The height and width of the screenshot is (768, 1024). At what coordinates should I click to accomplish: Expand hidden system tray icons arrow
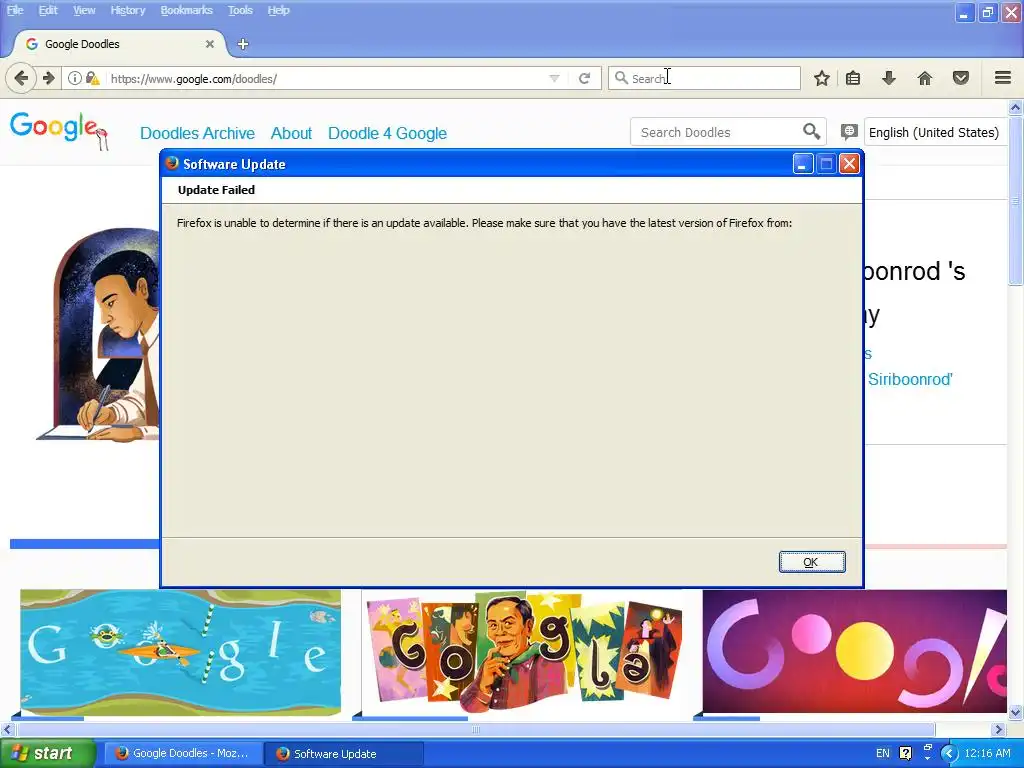[949, 754]
